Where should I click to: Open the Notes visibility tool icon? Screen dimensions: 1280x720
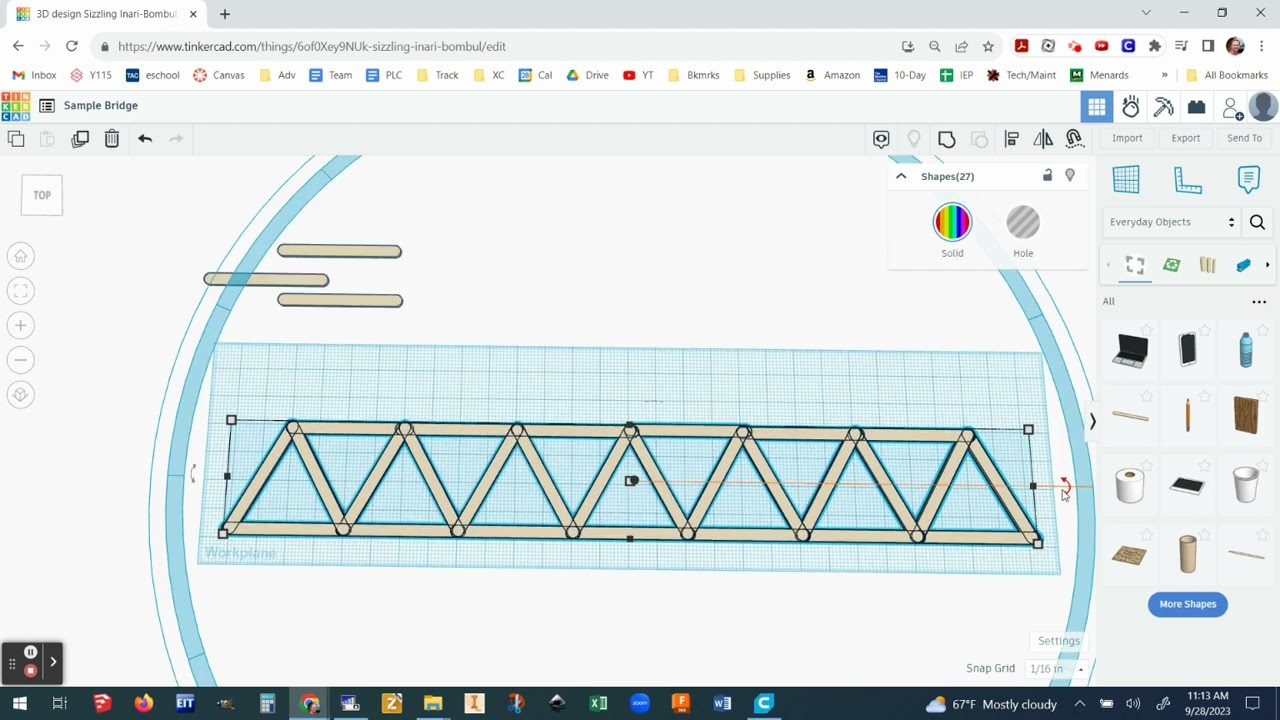(x=881, y=139)
